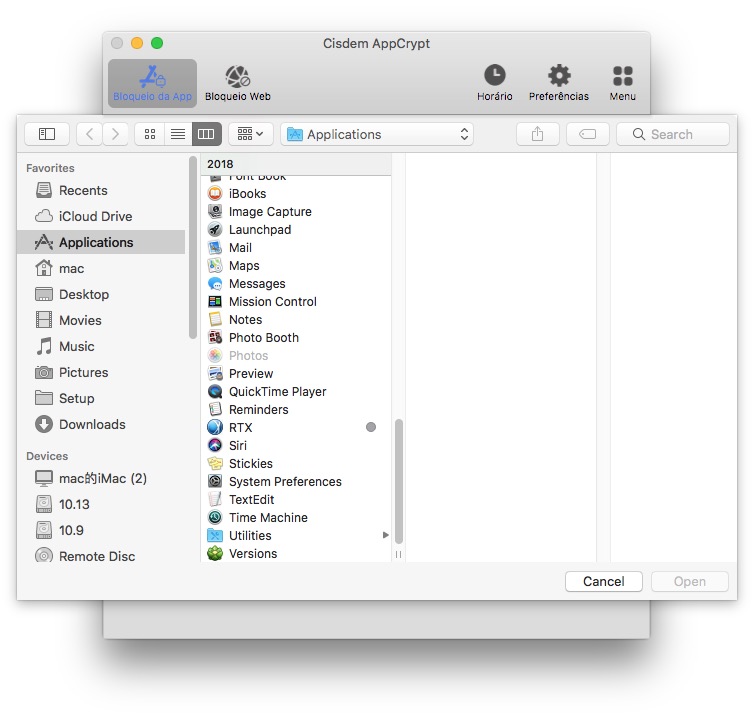
Task: Go back with the left chevron button
Action: 90,134
